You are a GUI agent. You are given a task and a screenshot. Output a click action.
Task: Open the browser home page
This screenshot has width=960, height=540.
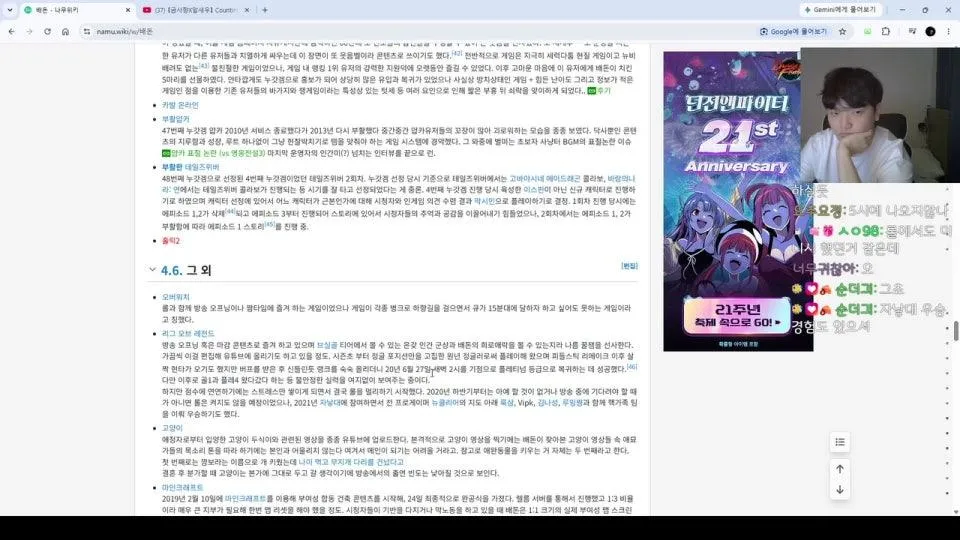click(65, 31)
